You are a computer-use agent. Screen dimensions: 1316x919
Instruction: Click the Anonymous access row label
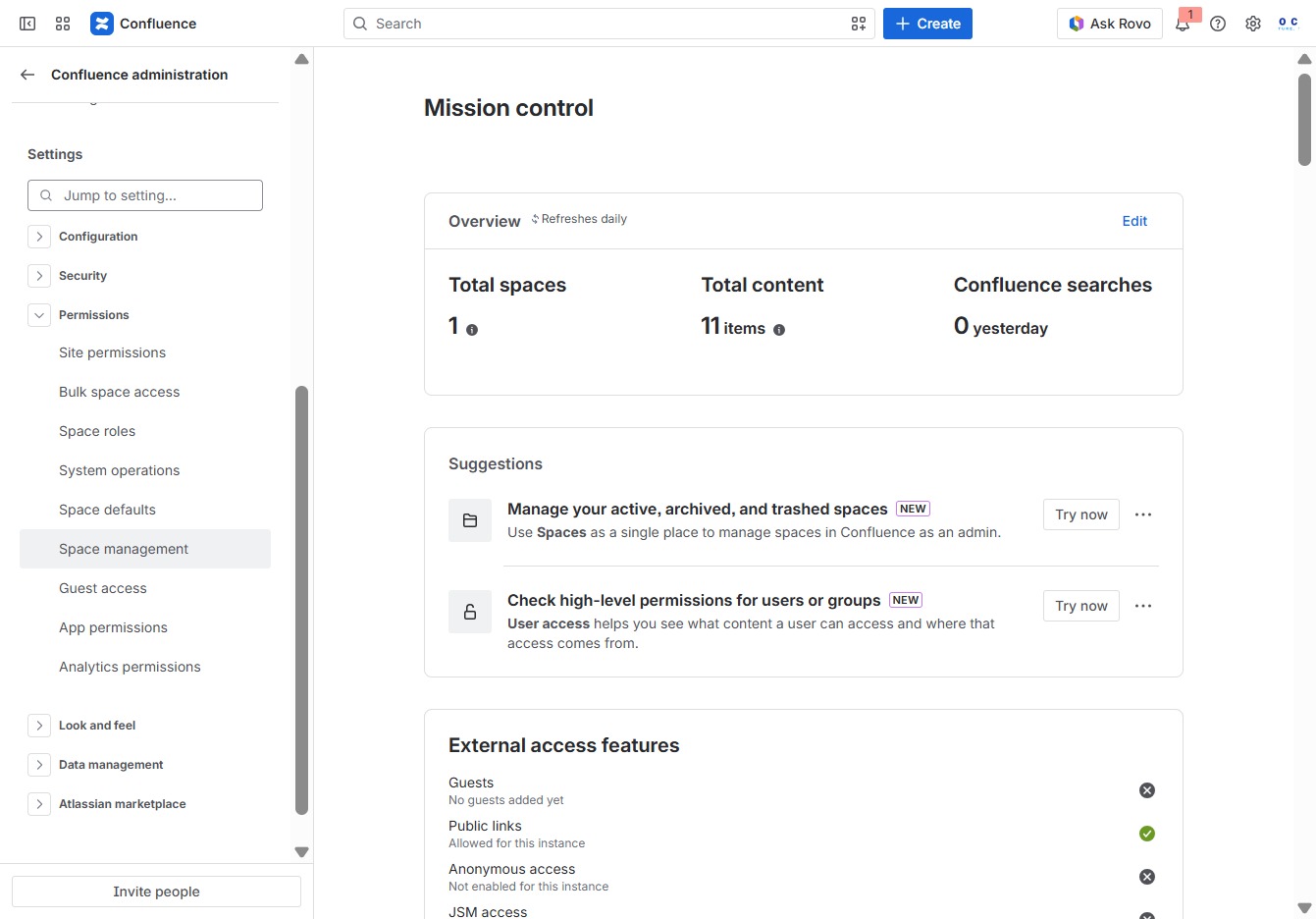(511, 869)
